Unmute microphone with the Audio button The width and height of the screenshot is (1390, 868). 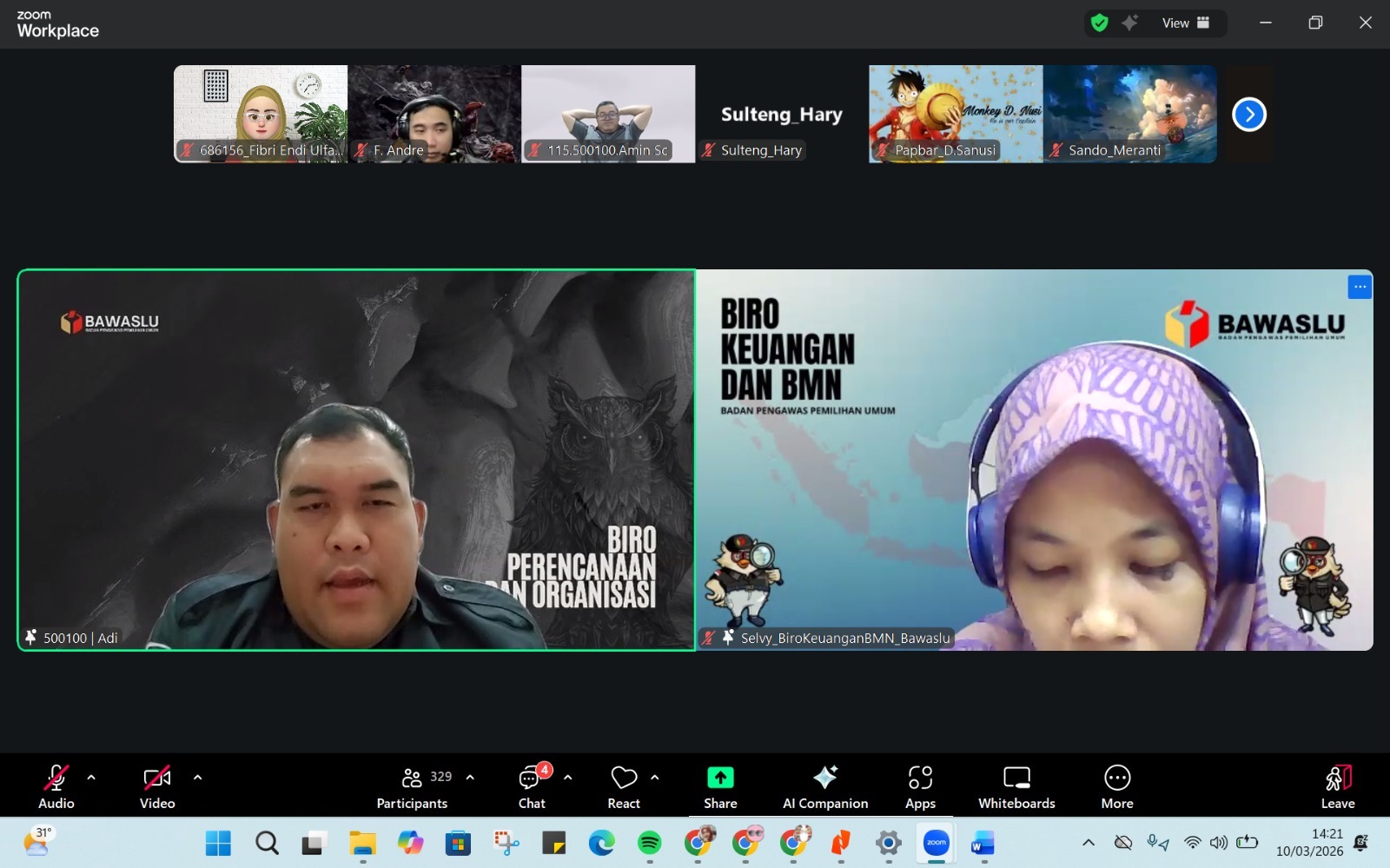click(x=56, y=786)
